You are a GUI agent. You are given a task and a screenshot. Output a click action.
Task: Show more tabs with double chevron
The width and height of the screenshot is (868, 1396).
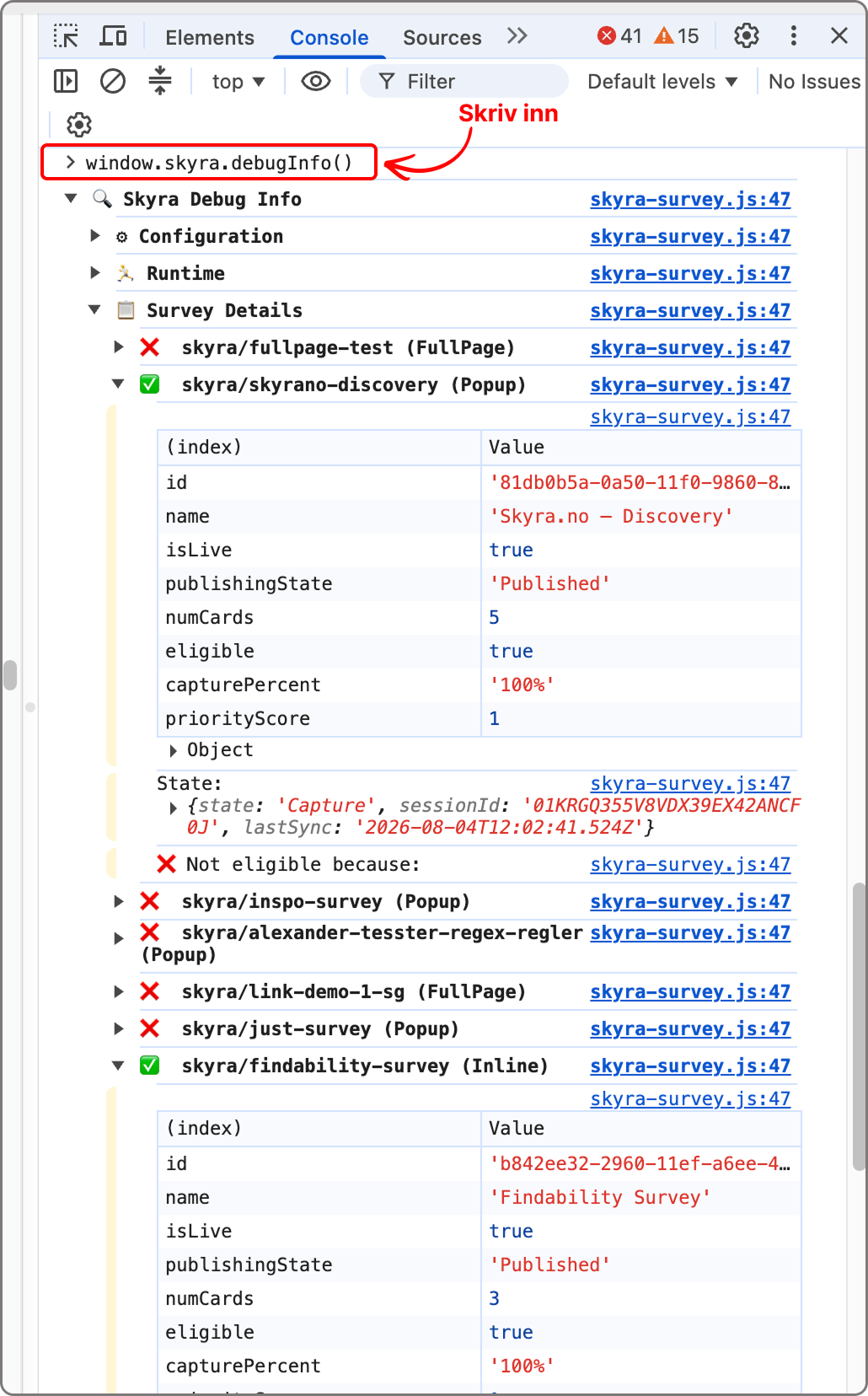coord(517,36)
